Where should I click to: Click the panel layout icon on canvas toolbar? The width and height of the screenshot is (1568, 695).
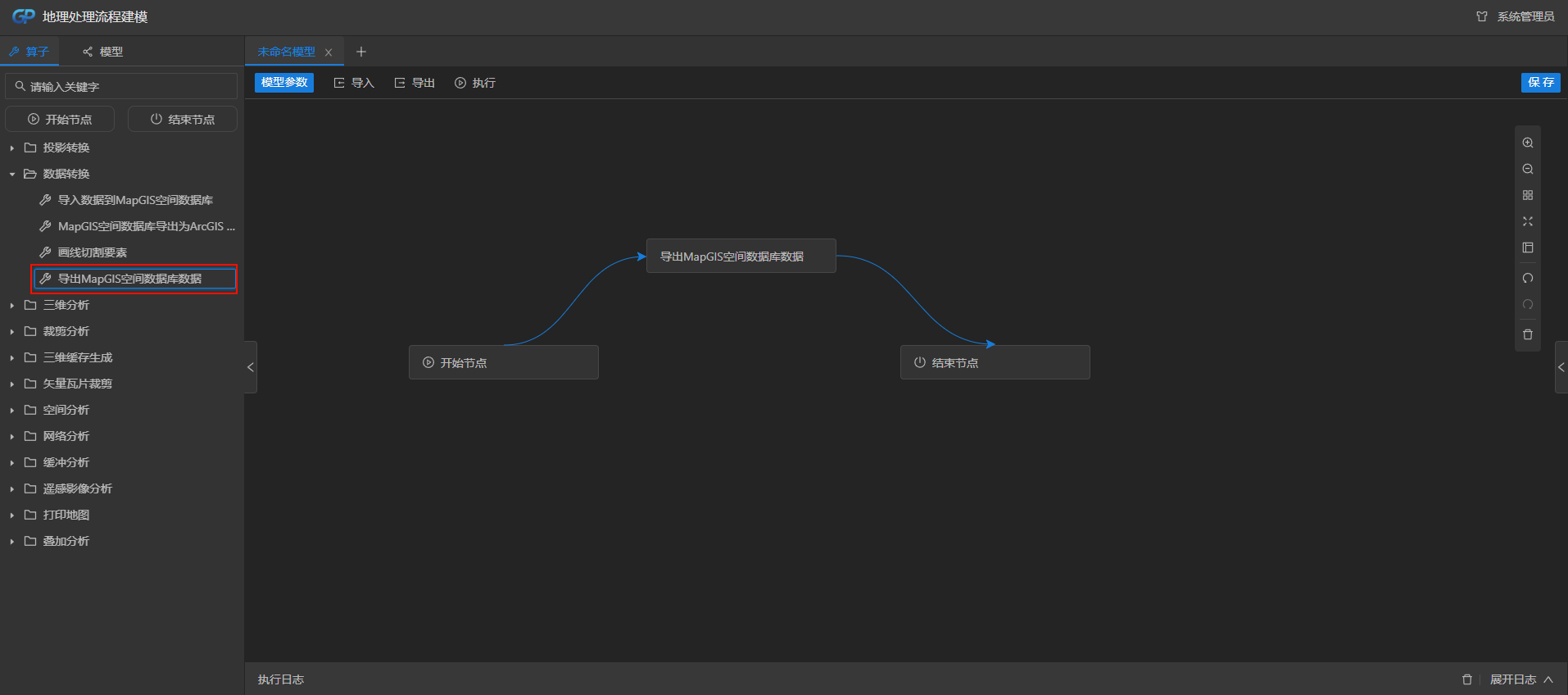tap(1528, 248)
